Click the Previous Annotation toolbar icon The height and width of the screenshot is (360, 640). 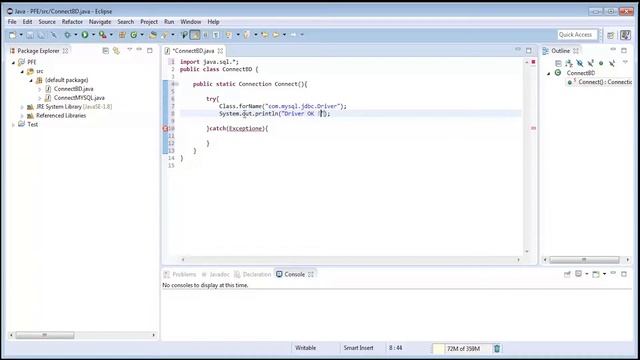pyautogui.click(x=247, y=35)
